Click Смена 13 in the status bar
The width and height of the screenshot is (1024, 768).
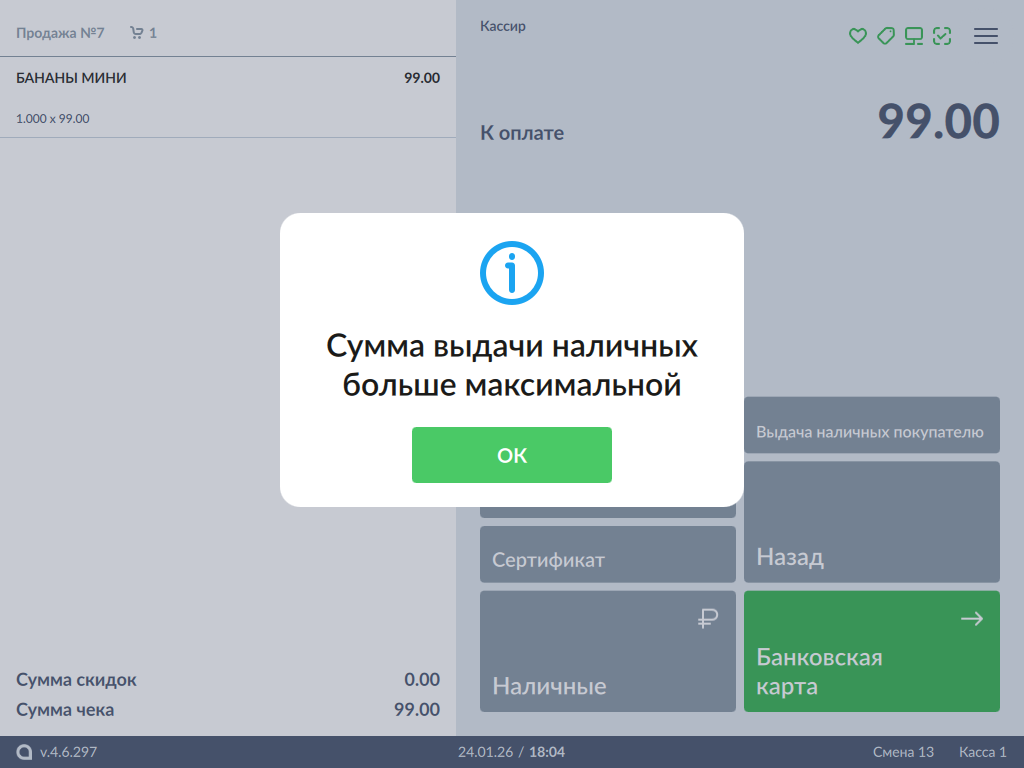pyautogui.click(x=903, y=752)
